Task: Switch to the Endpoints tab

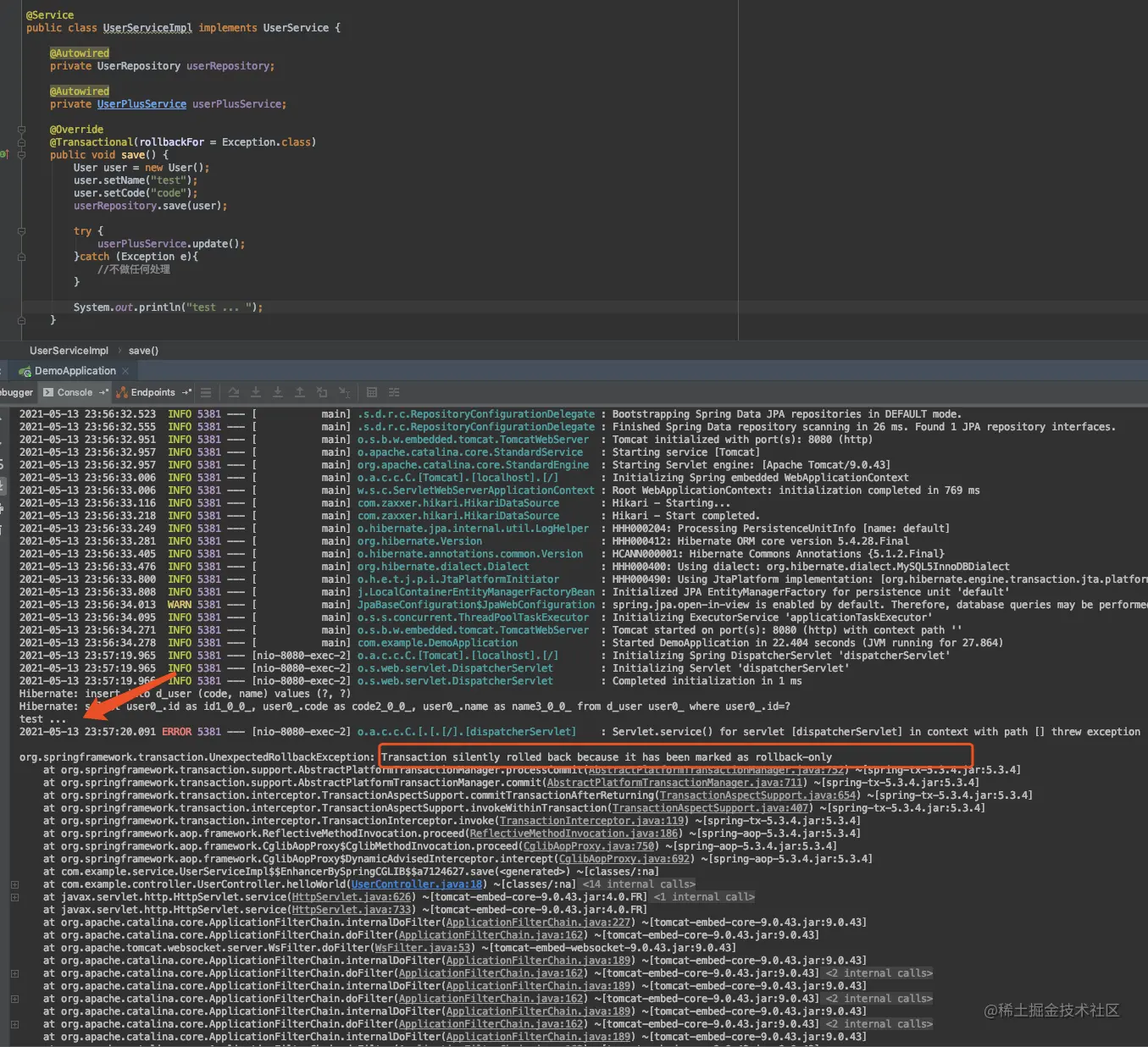Action: coord(153,392)
